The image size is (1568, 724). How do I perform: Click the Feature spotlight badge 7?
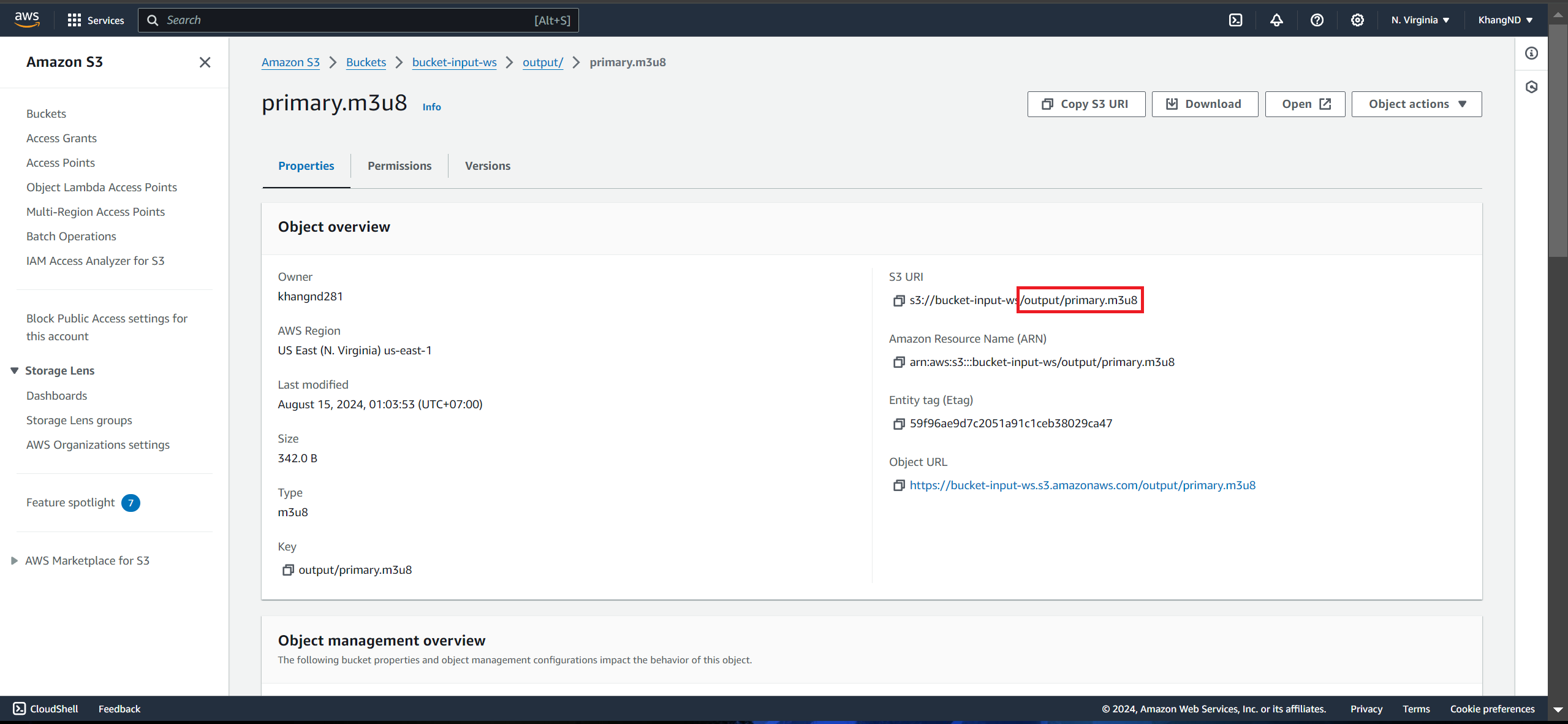pos(131,503)
